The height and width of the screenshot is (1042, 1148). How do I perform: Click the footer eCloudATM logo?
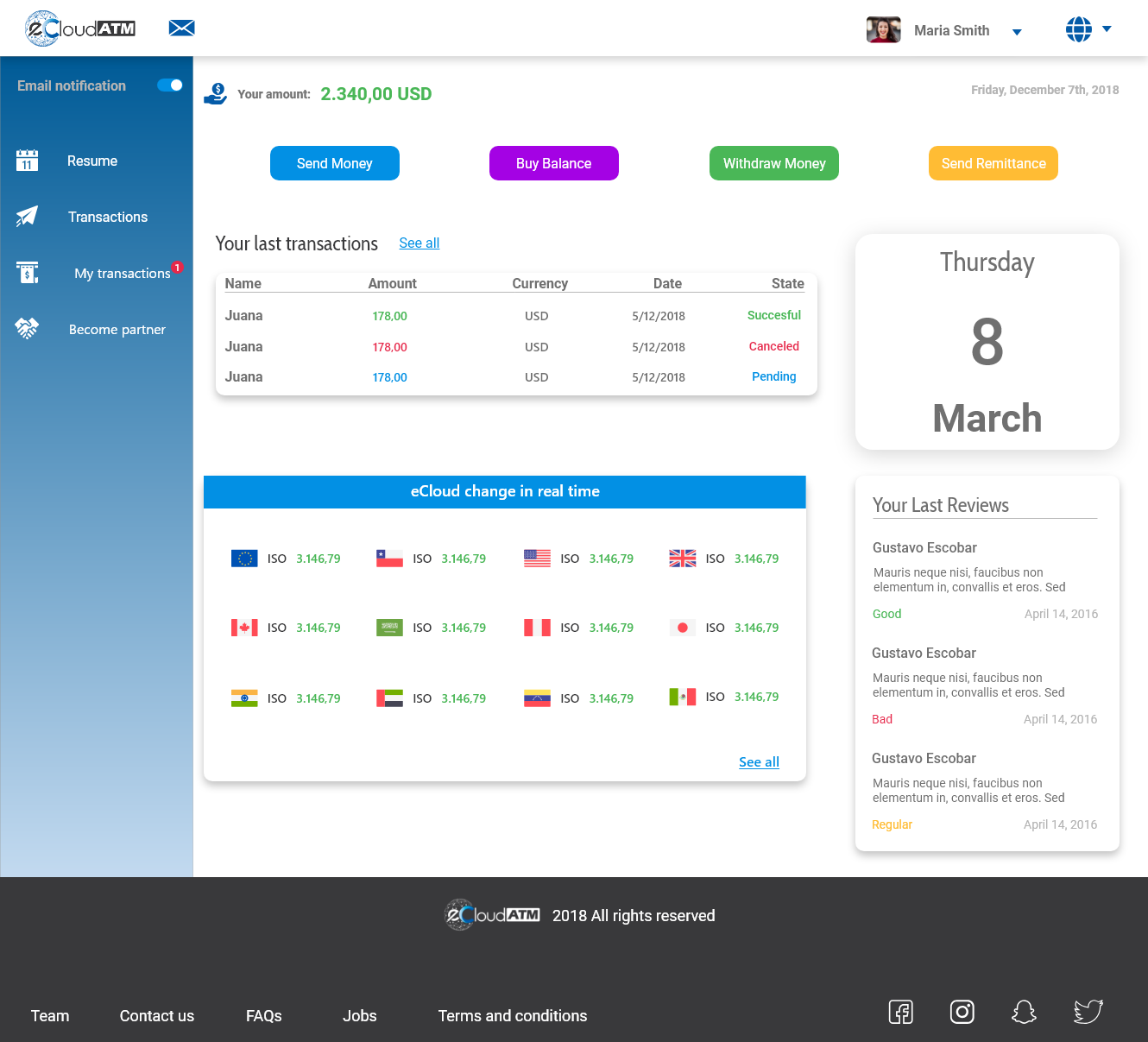click(x=492, y=914)
